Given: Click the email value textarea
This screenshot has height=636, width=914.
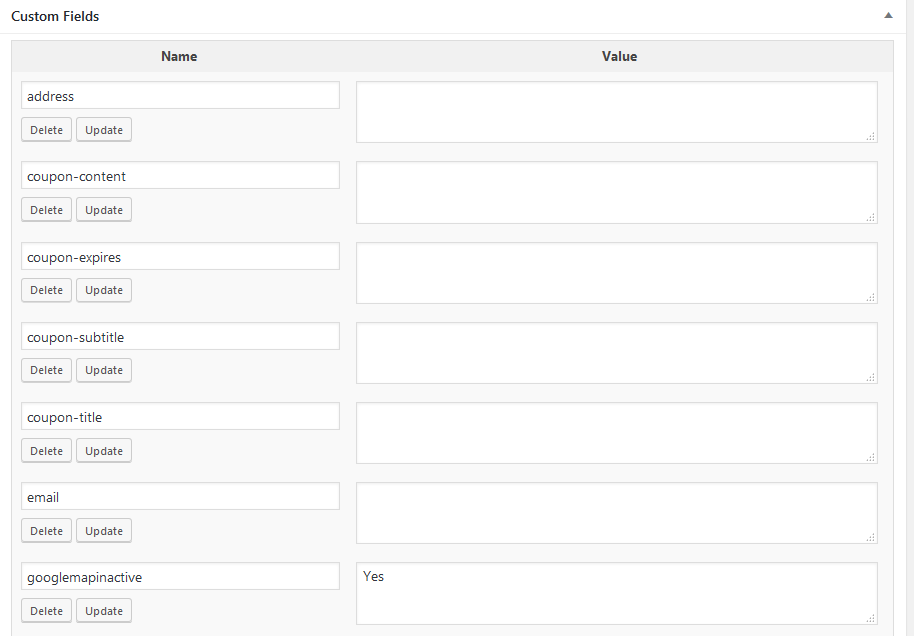Looking at the screenshot, I should coord(616,513).
